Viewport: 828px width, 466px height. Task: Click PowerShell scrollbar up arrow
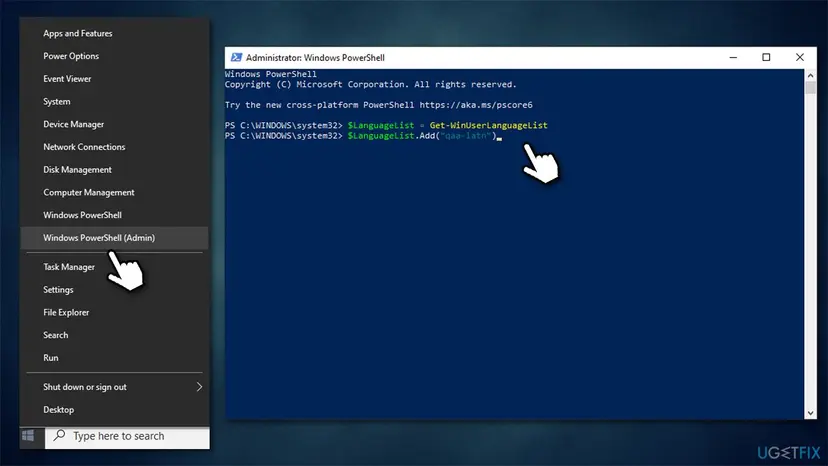[x=811, y=76]
